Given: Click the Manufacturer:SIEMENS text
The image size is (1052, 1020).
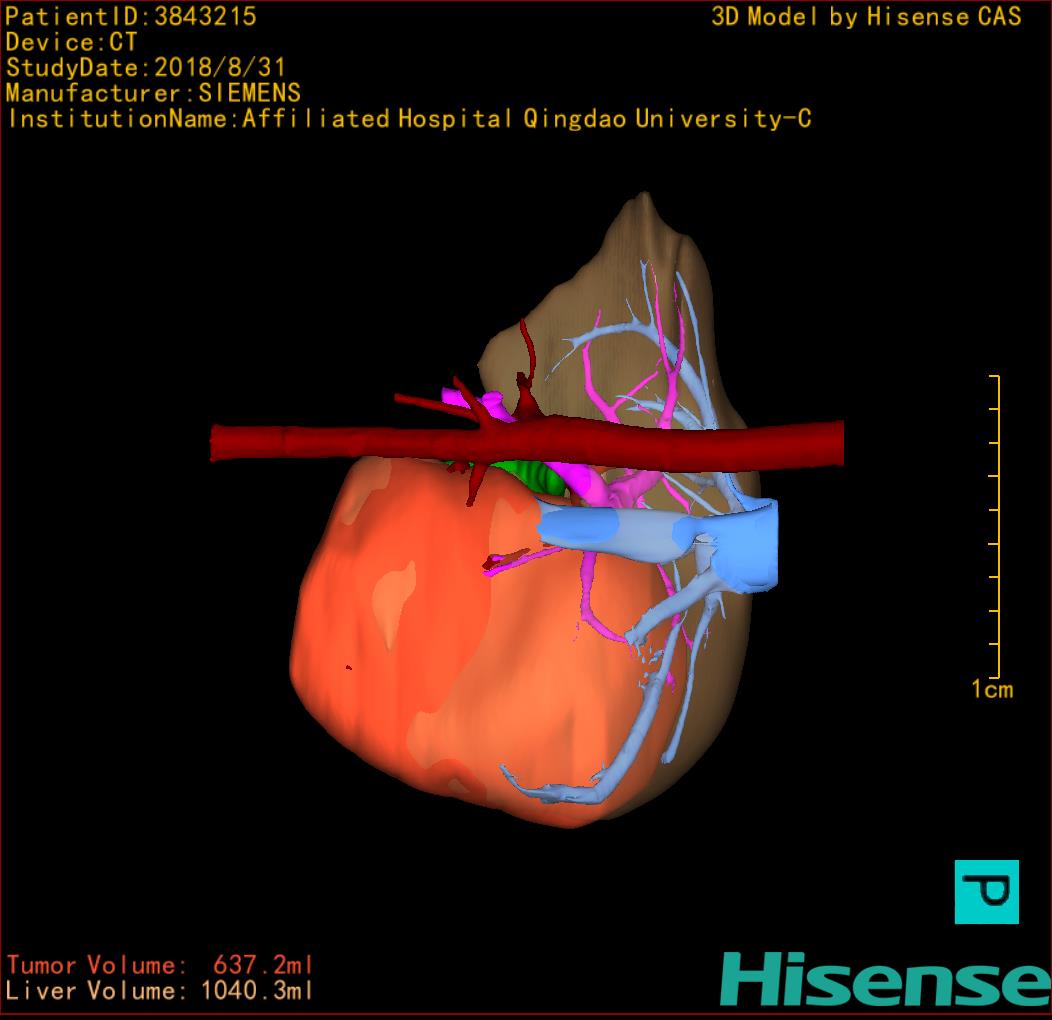Looking at the screenshot, I should click(x=153, y=93).
